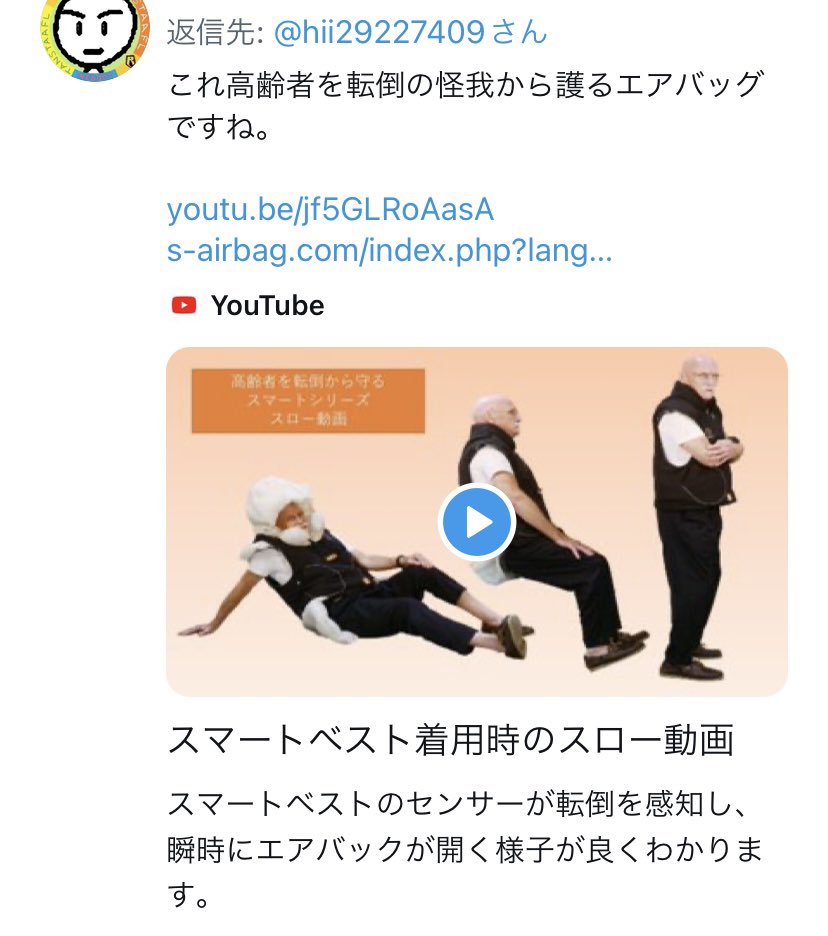
Task: Tap the さん suffix after the username
Action: pos(519,32)
